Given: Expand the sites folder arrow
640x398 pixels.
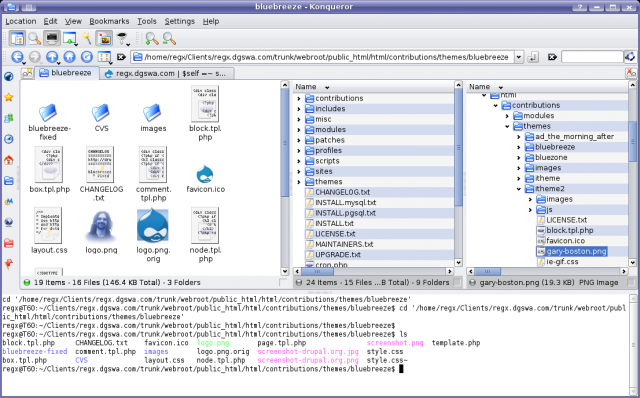Looking at the screenshot, I should point(299,171).
